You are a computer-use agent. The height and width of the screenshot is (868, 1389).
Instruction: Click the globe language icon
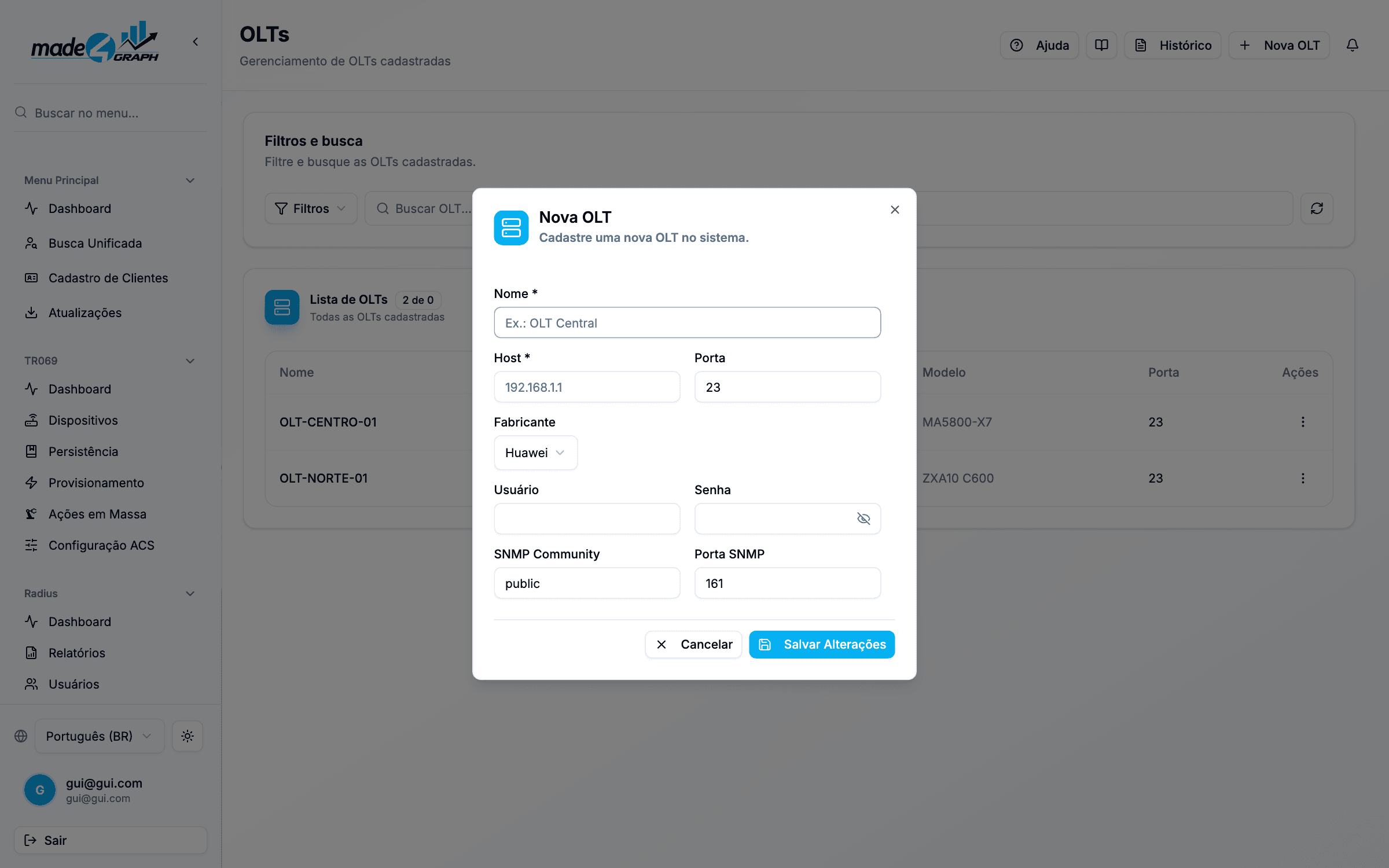click(21, 736)
